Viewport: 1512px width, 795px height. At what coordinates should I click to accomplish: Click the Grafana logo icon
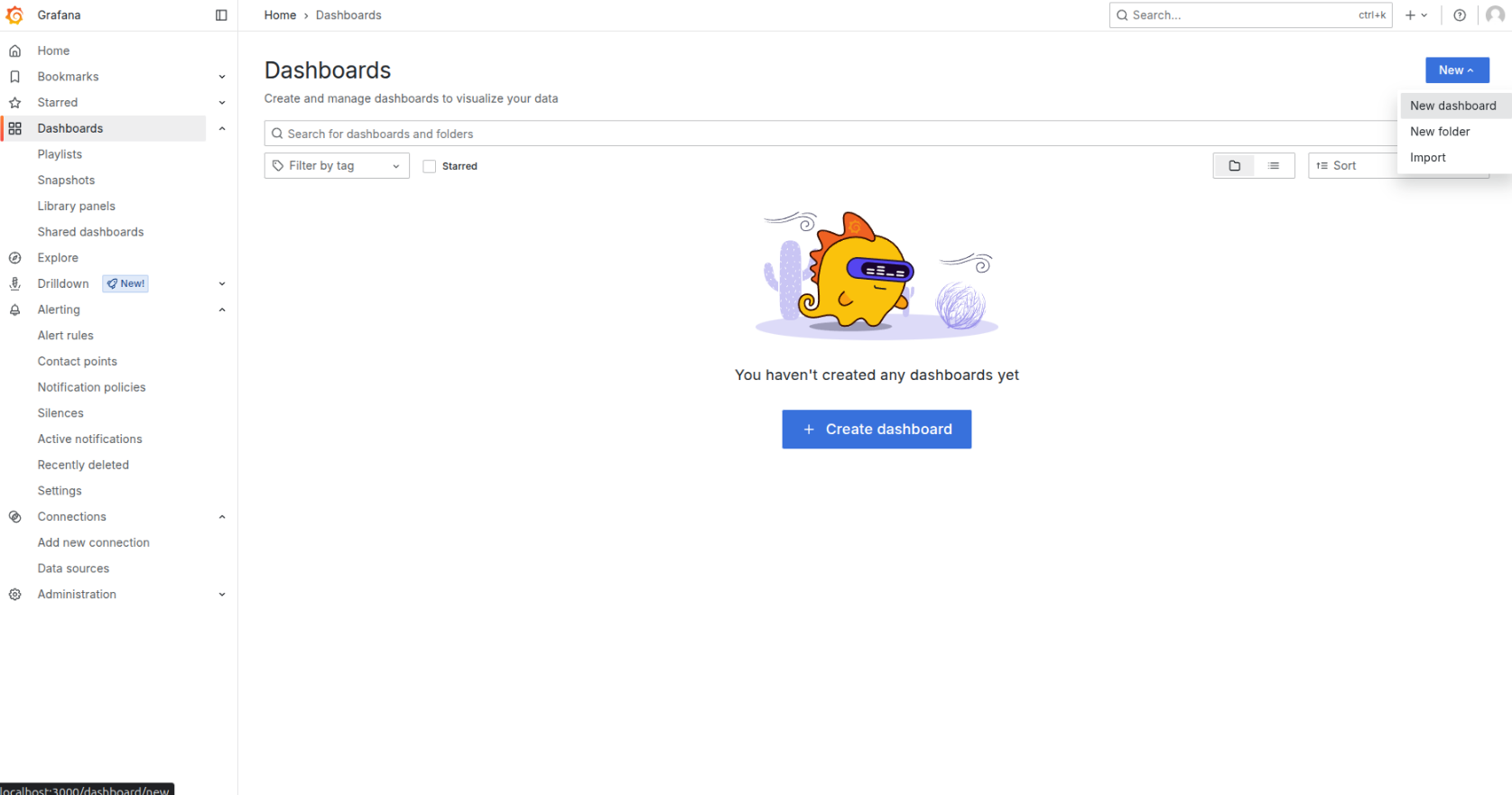click(x=14, y=15)
